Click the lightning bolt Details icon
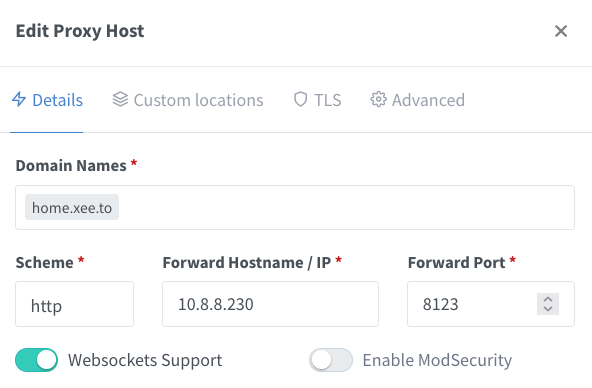The width and height of the screenshot is (592, 388). (x=18, y=100)
